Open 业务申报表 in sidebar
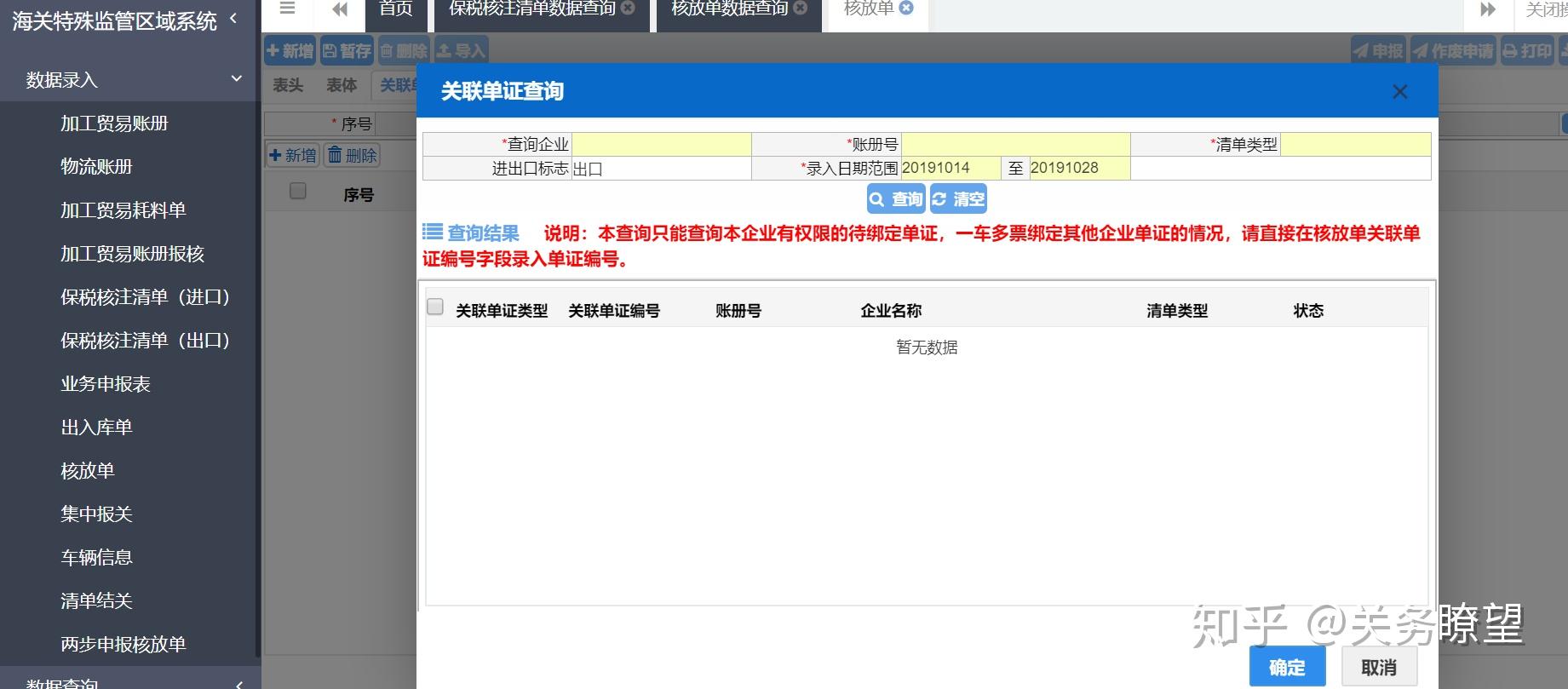1568x689 pixels. click(x=106, y=383)
